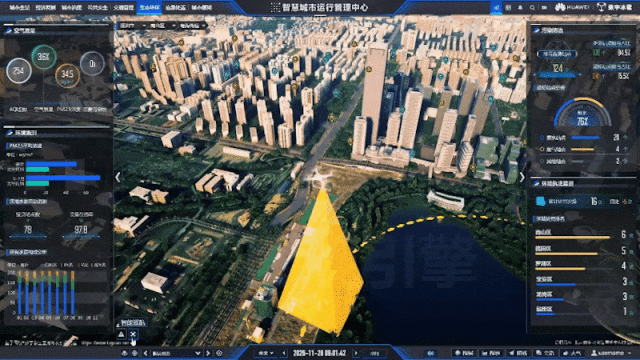Click the right arrow to slide map panel
The image size is (640, 360).
click(522, 177)
